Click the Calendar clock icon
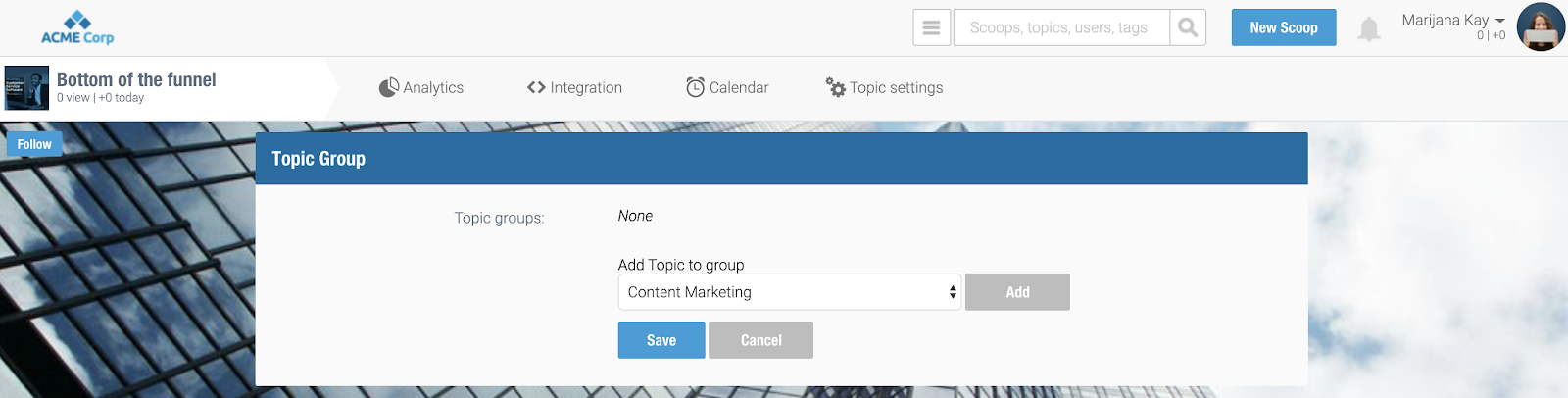1568x398 pixels. click(695, 87)
